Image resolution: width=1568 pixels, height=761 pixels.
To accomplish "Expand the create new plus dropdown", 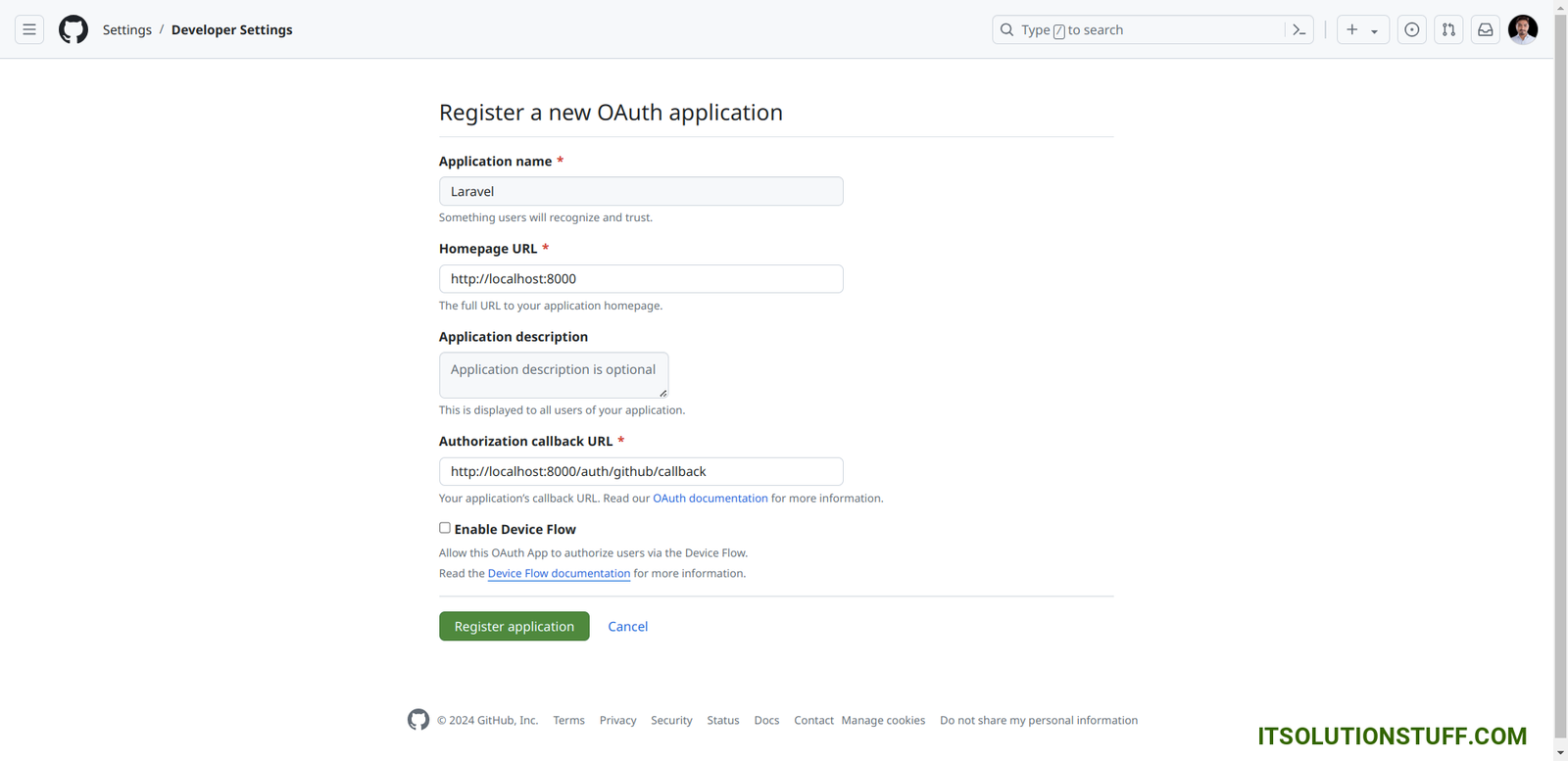I will coord(1362,30).
